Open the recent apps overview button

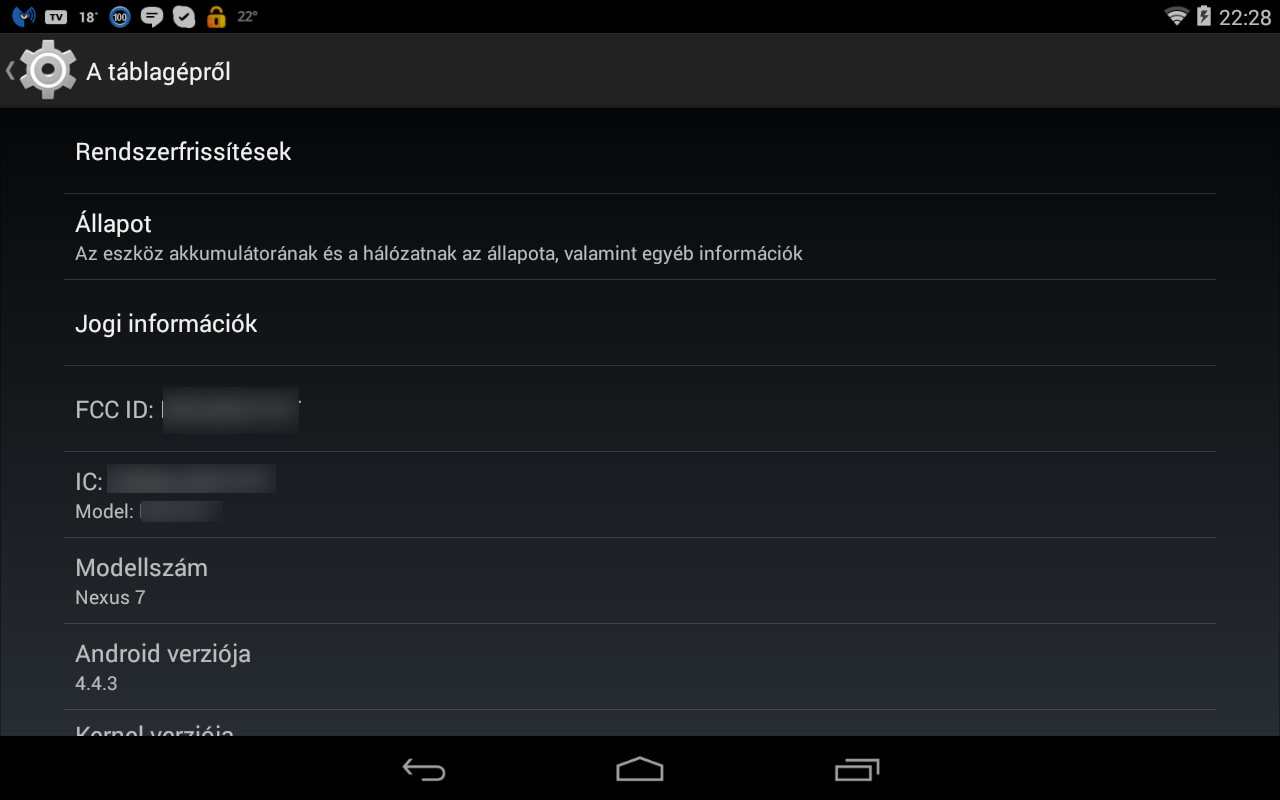pos(857,769)
